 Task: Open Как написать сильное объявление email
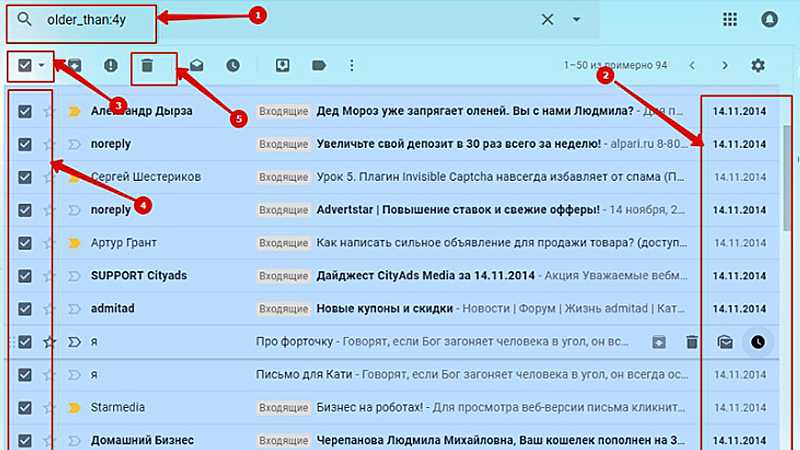pyautogui.click(x=501, y=243)
